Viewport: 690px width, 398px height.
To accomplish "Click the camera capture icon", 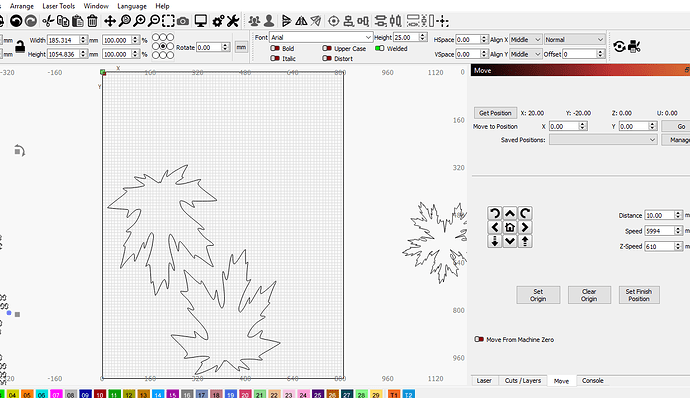I will pos(183,21).
